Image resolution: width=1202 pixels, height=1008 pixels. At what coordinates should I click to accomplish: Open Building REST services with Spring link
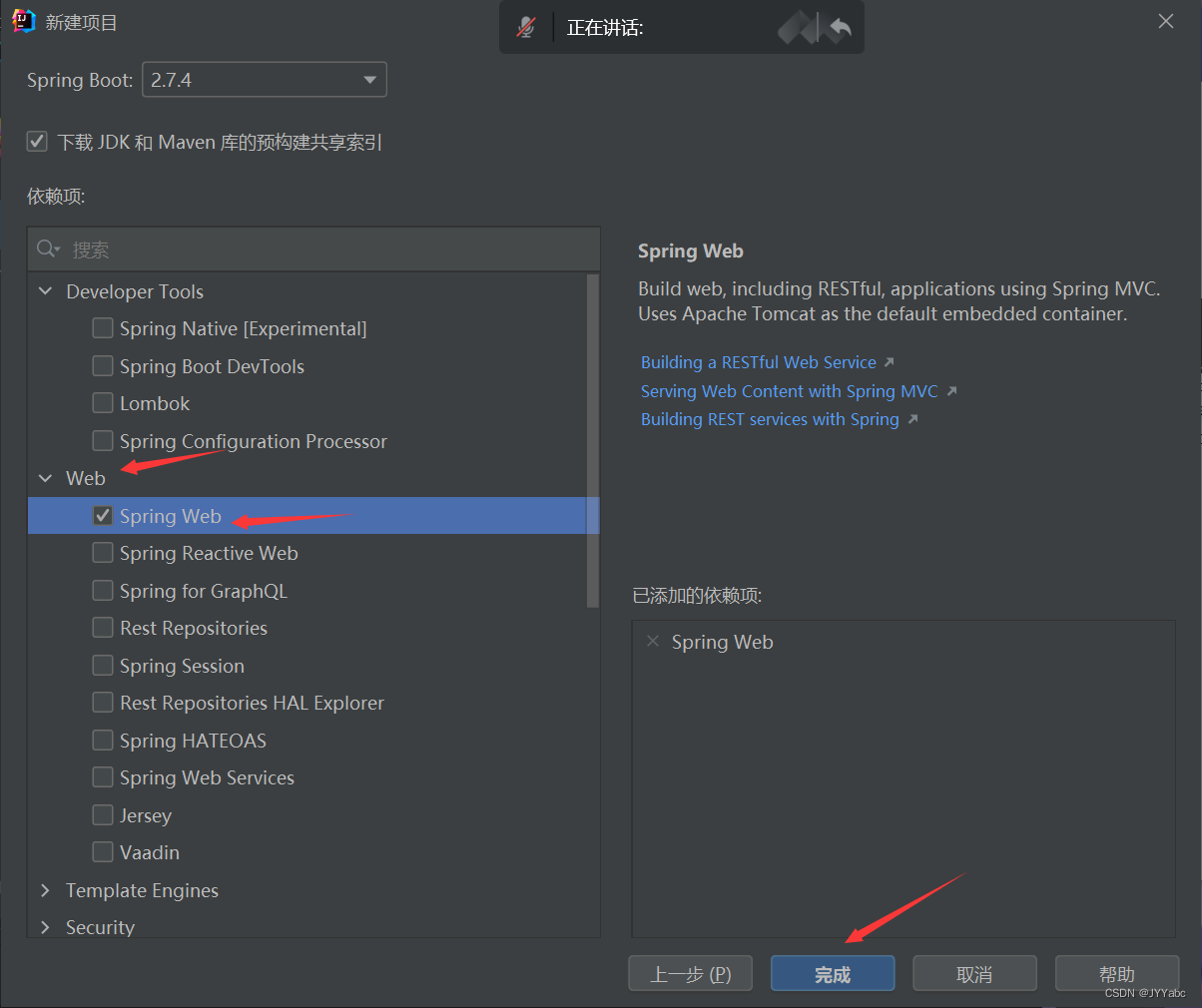770,419
